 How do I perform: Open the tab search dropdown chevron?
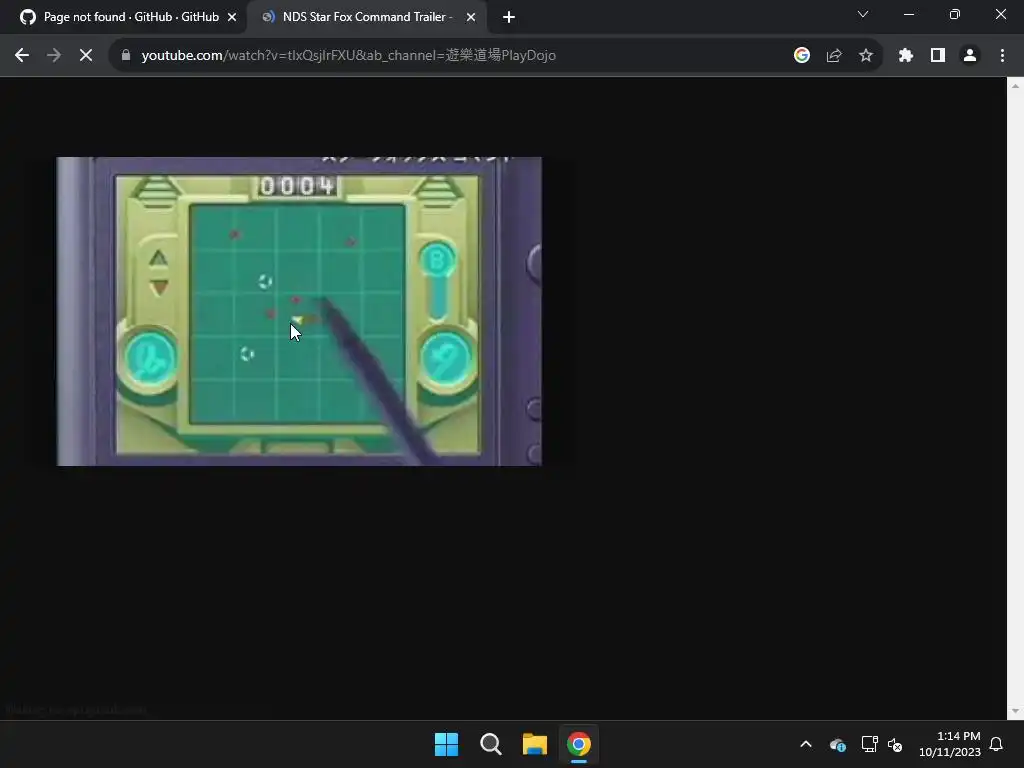(x=863, y=14)
